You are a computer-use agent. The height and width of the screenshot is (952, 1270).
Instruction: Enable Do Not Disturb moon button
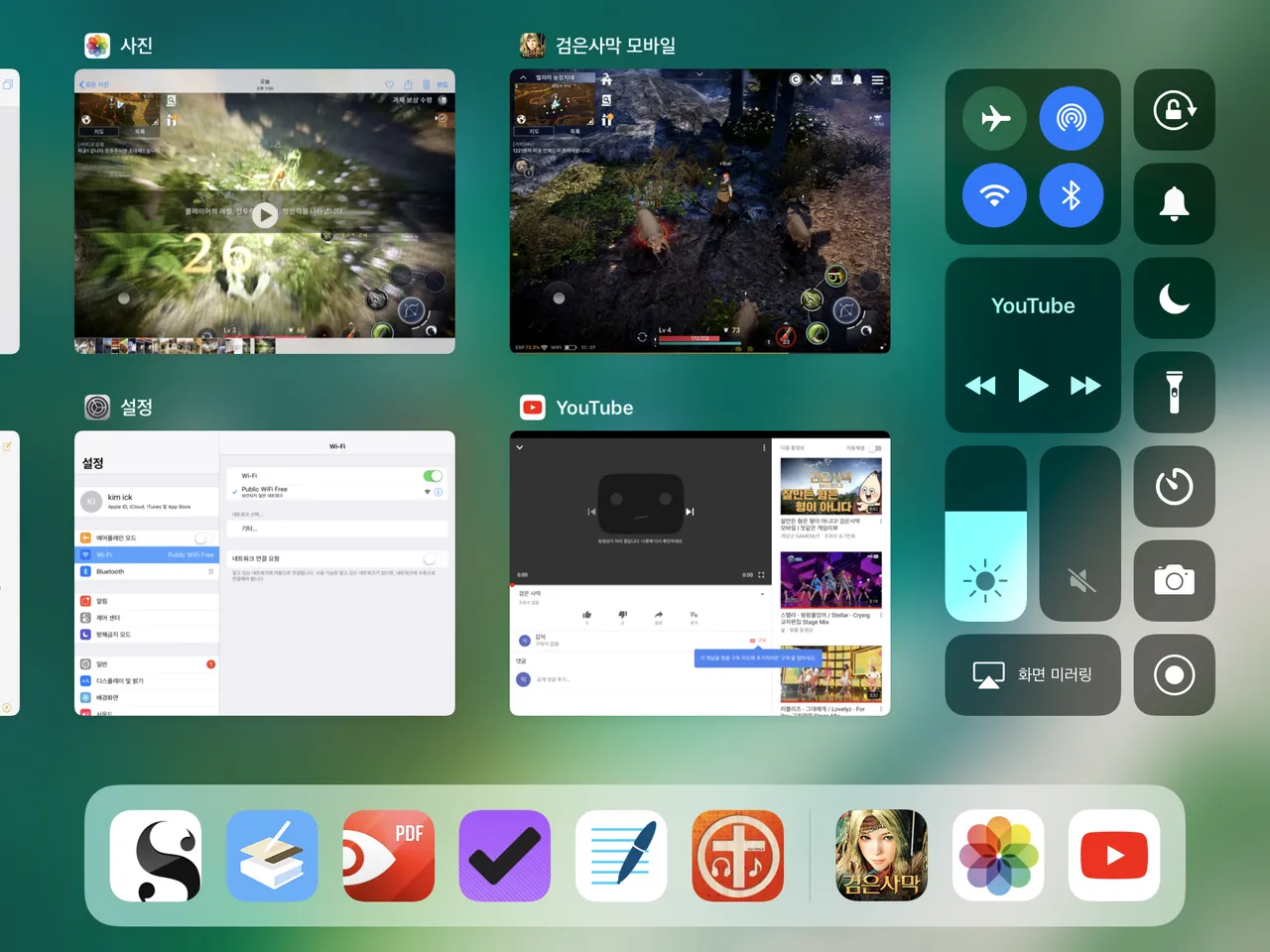point(1175,298)
